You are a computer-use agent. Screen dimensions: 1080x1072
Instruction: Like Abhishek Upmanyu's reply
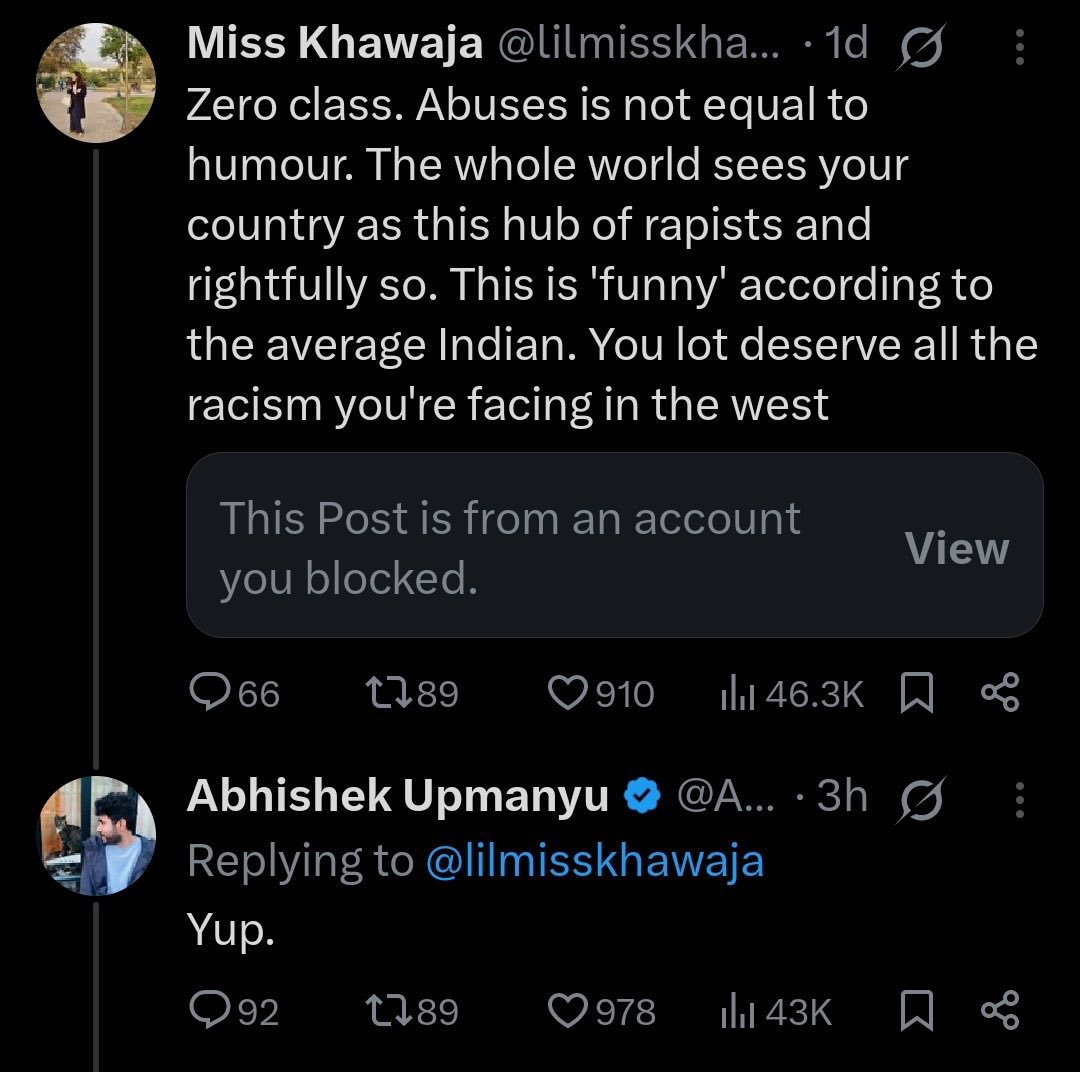pos(569,1011)
